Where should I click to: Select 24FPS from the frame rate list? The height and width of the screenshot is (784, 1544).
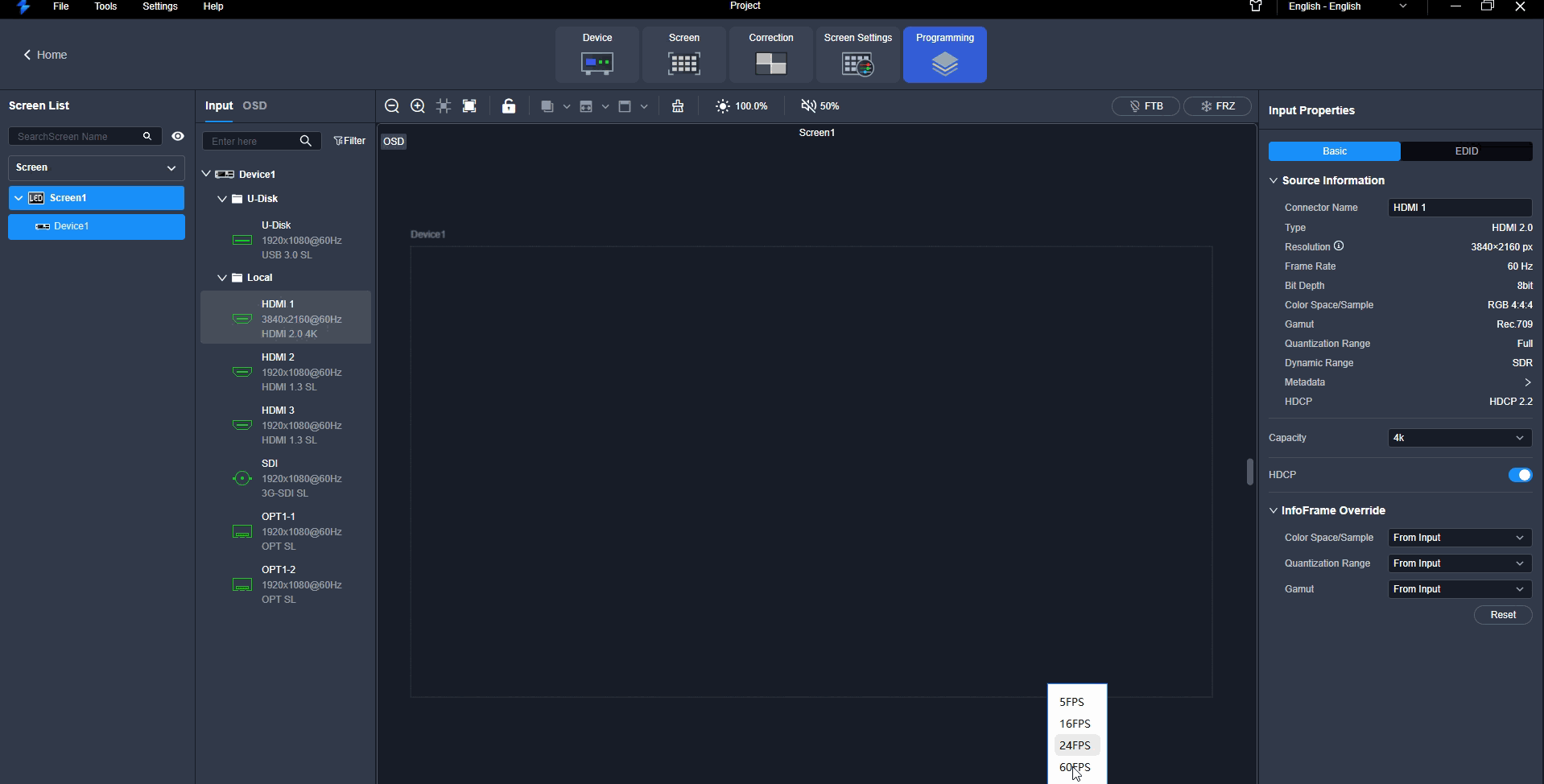(x=1075, y=745)
